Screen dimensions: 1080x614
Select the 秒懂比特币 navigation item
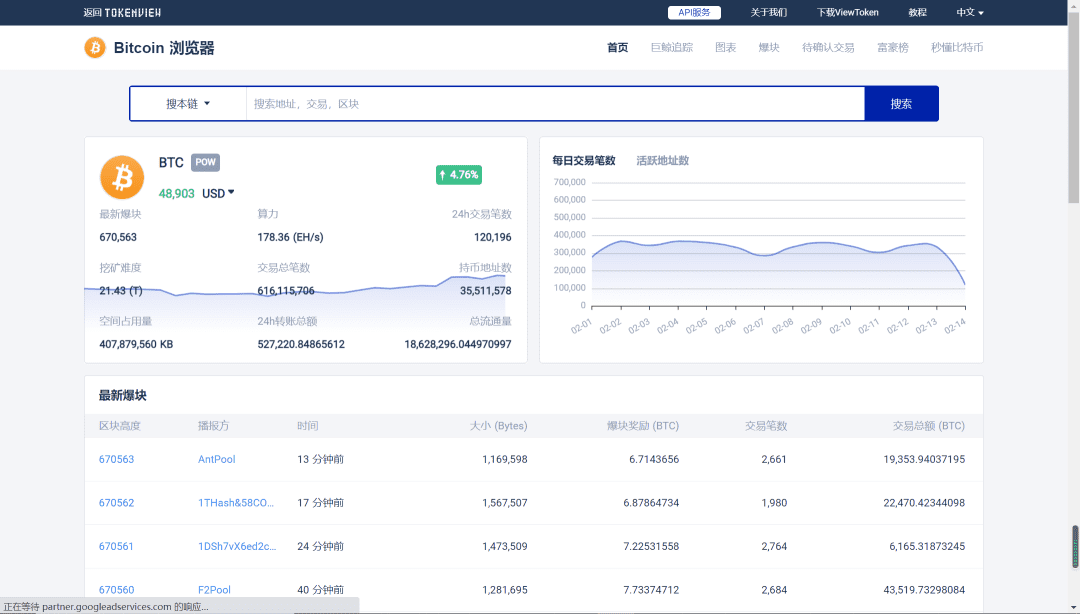[x=957, y=48]
